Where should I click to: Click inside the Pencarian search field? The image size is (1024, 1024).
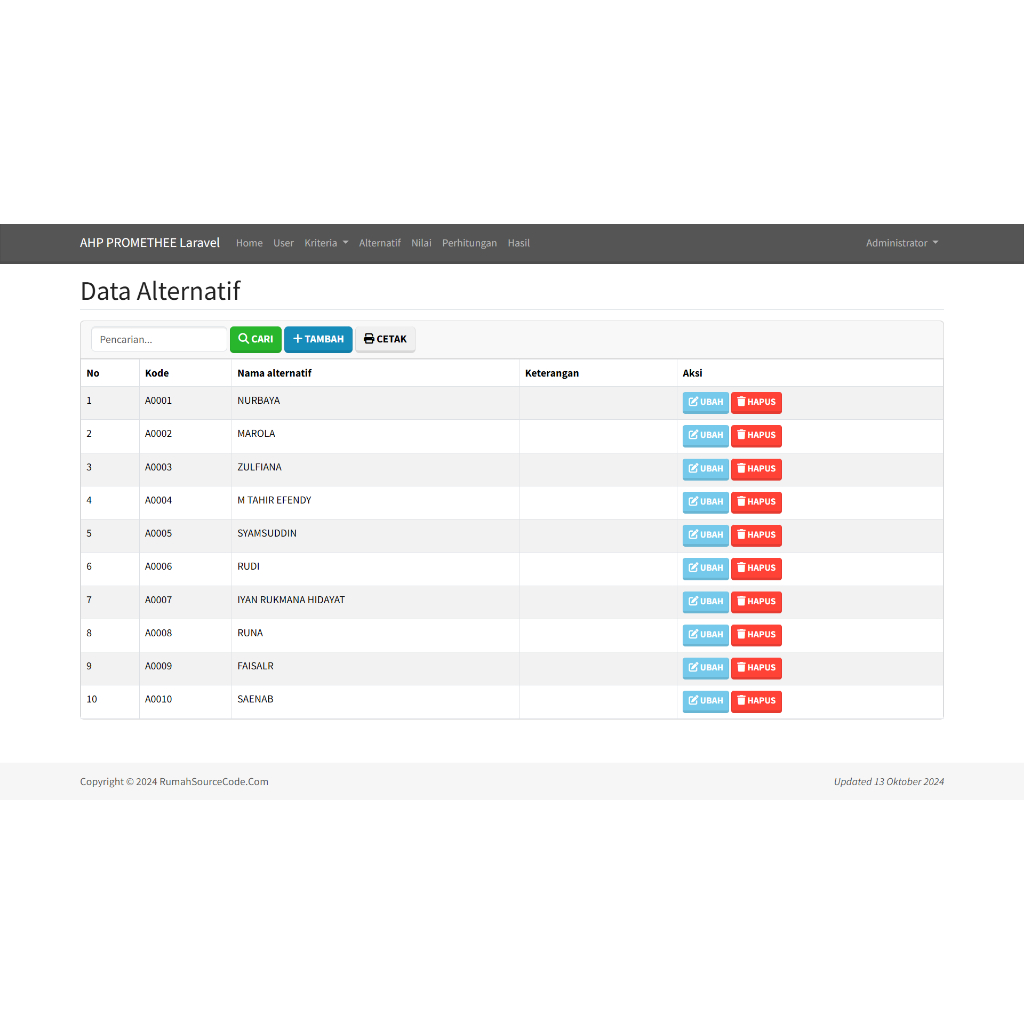click(158, 339)
